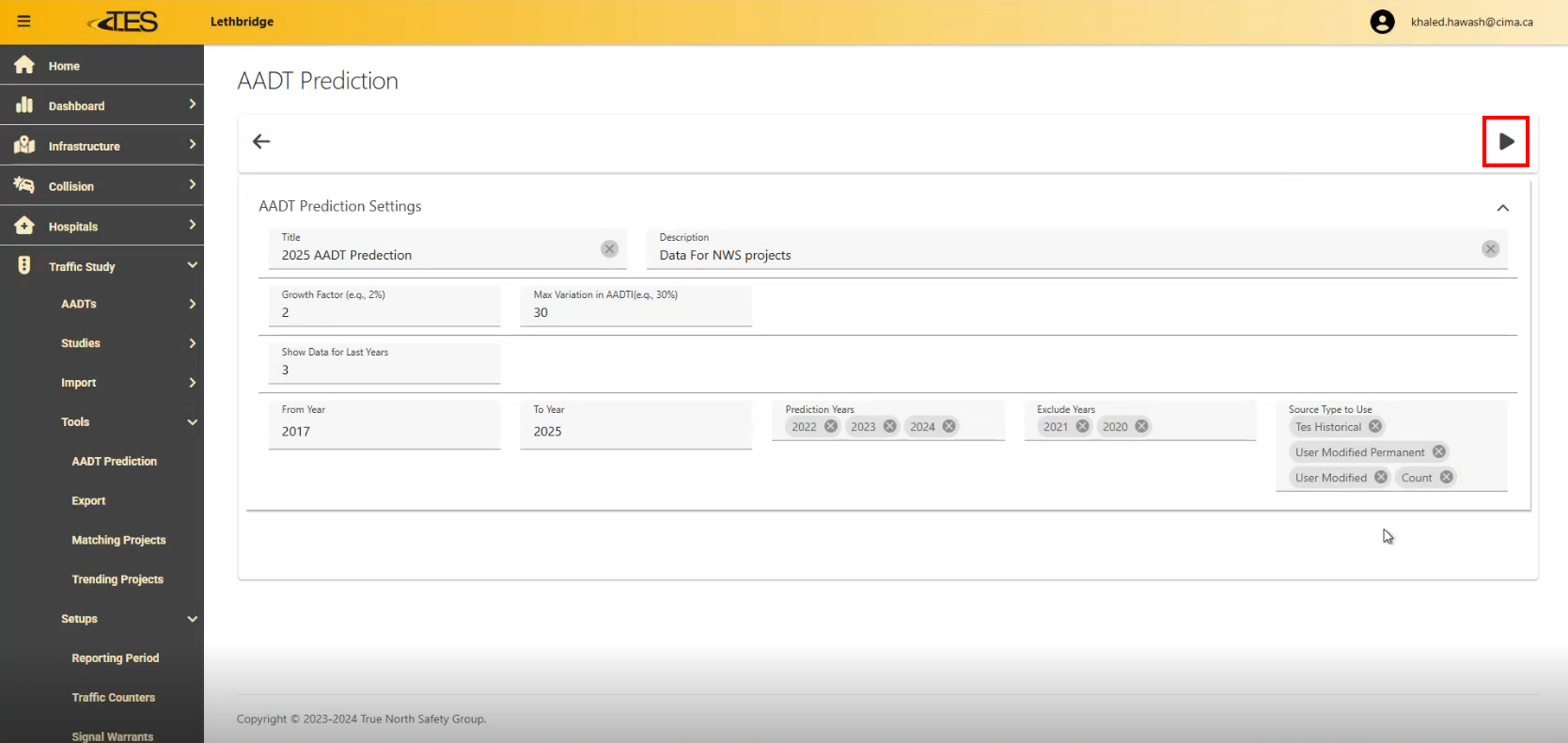Remove 2024 from Prediction Years
The image size is (1568, 743).
click(x=949, y=426)
